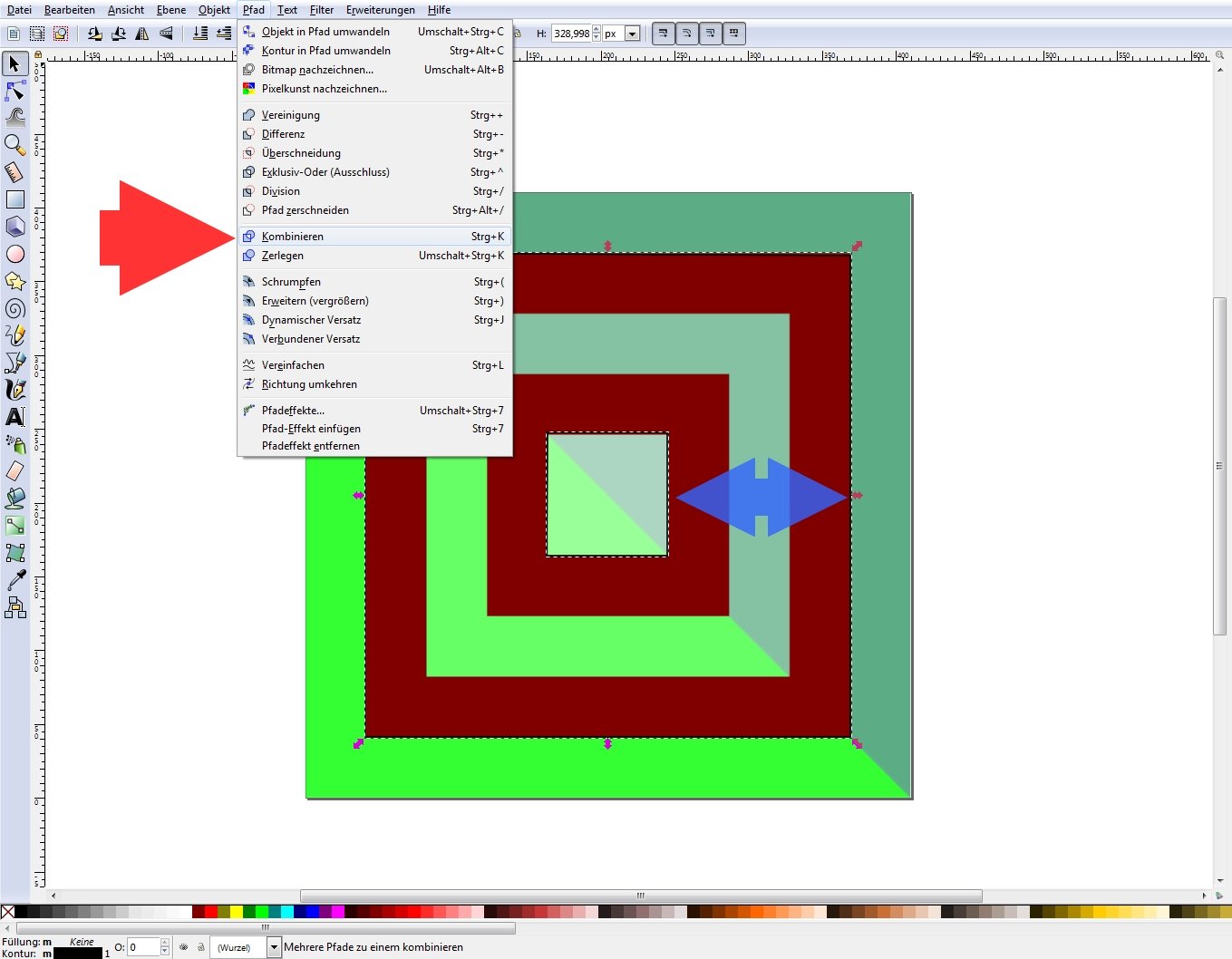Select the Text tool

[15, 417]
